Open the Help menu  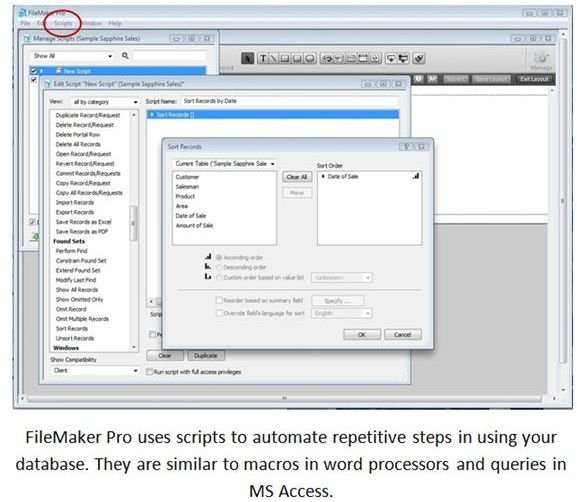(115, 23)
